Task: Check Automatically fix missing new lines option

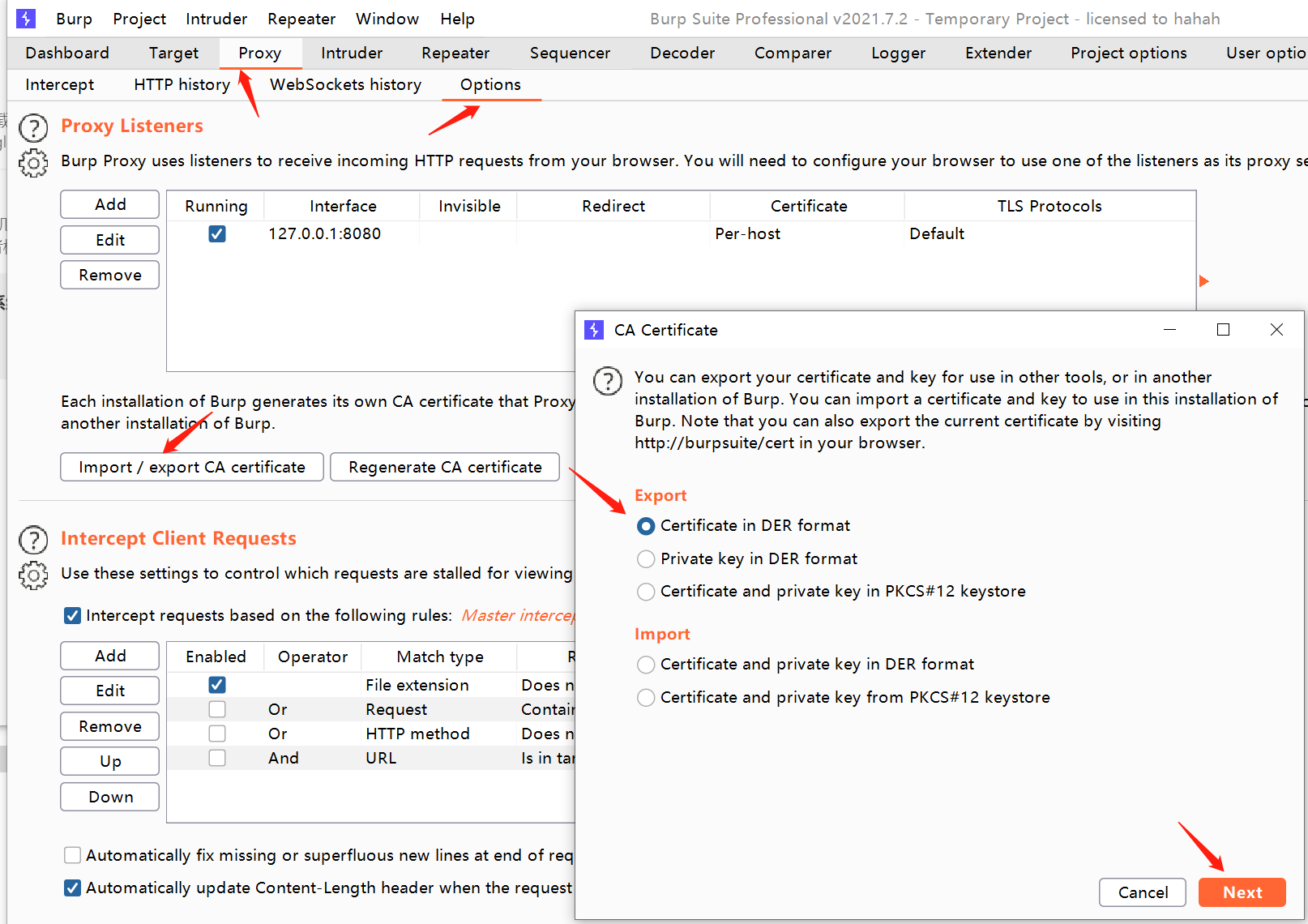Action: coord(72,855)
